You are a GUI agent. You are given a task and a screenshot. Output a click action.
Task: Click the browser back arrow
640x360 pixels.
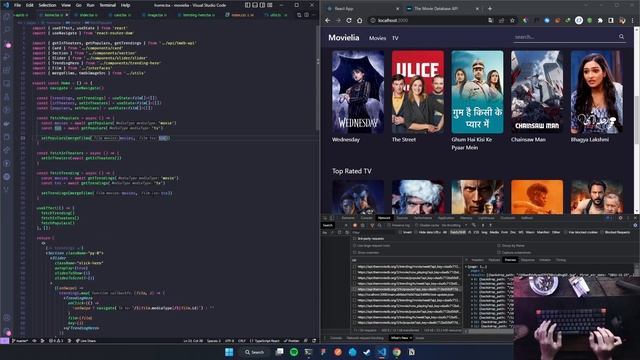(x=328, y=20)
